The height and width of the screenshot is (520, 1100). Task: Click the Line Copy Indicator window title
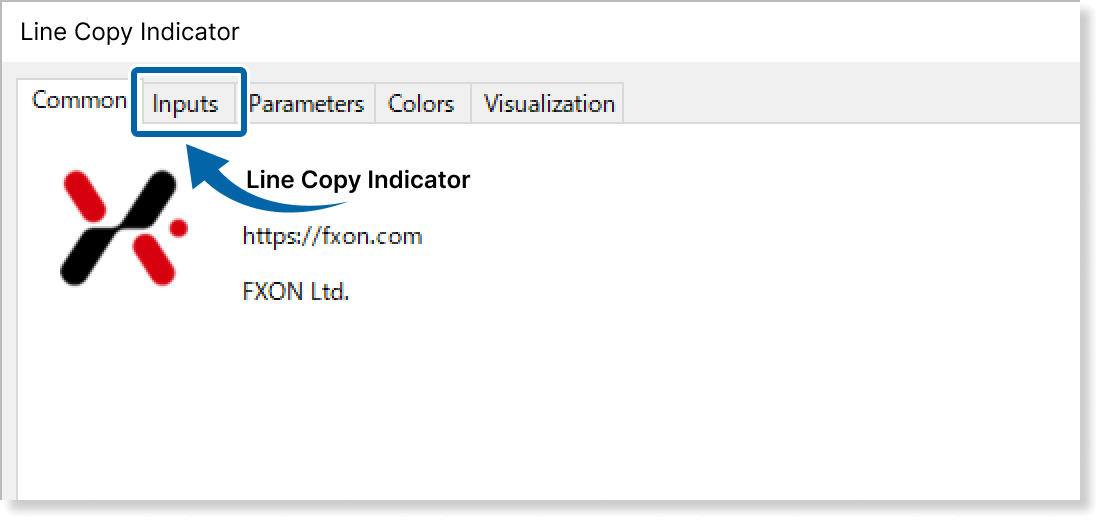(130, 32)
